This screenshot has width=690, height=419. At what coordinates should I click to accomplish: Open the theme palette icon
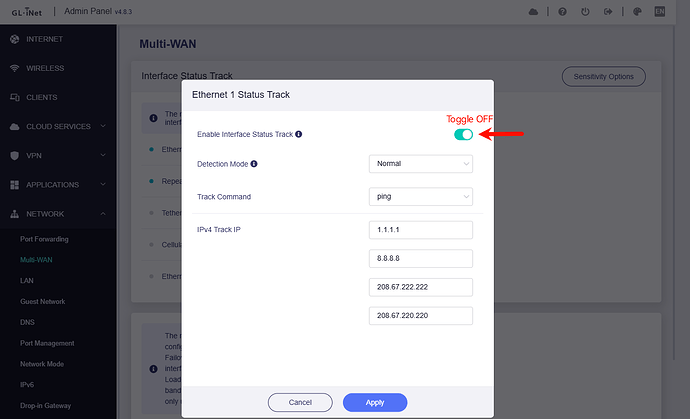[x=635, y=12]
